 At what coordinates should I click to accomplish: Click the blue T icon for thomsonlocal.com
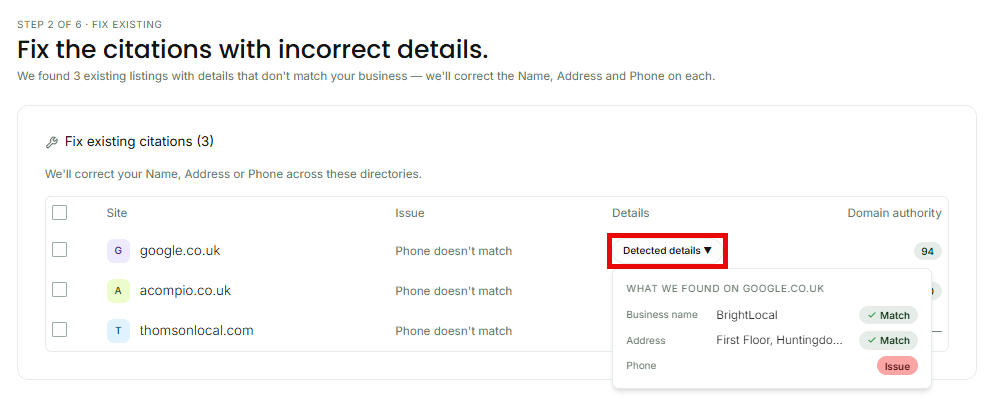click(118, 331)
